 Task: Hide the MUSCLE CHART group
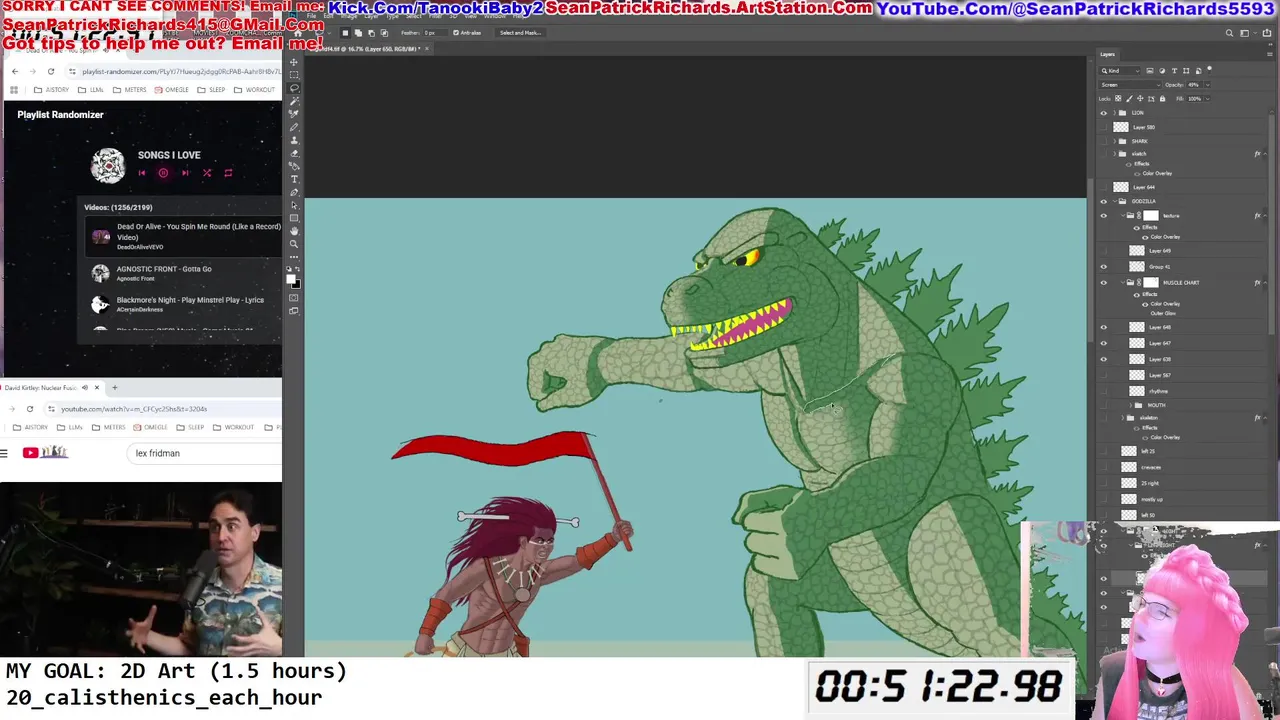pyautogui.click(x=1104, y=282)
